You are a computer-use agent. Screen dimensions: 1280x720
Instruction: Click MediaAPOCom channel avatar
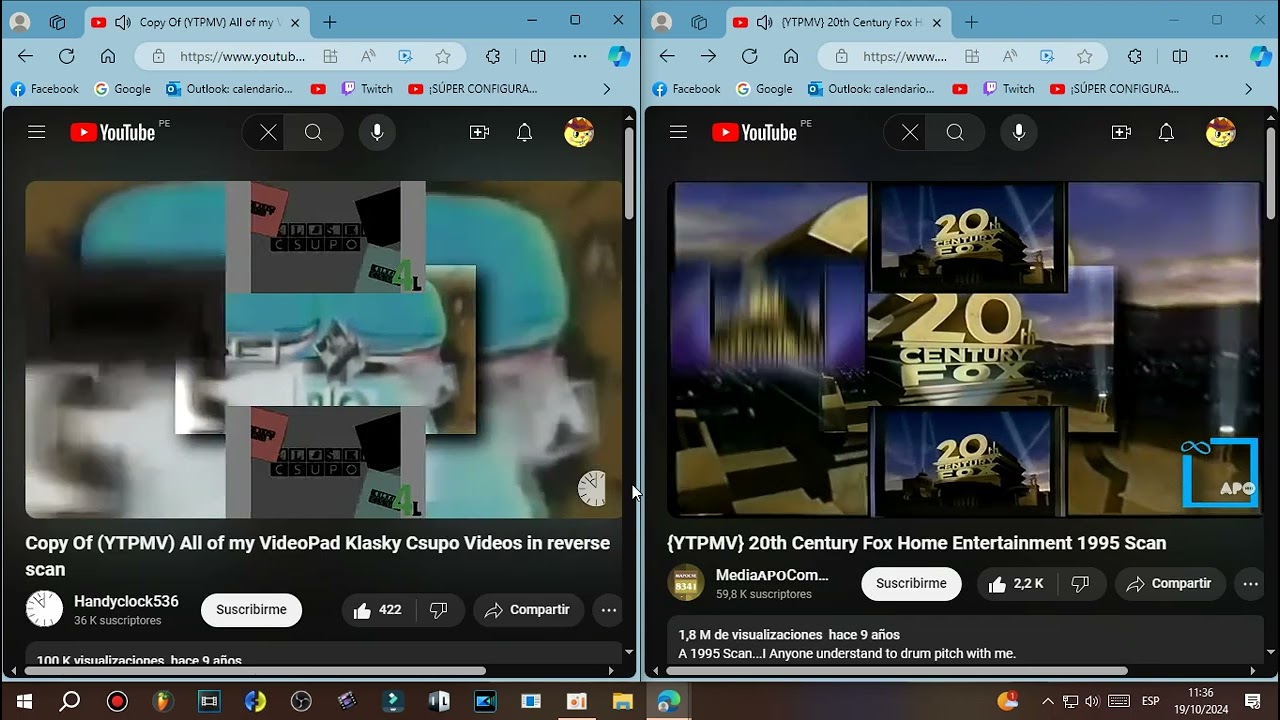pos(686,583)
